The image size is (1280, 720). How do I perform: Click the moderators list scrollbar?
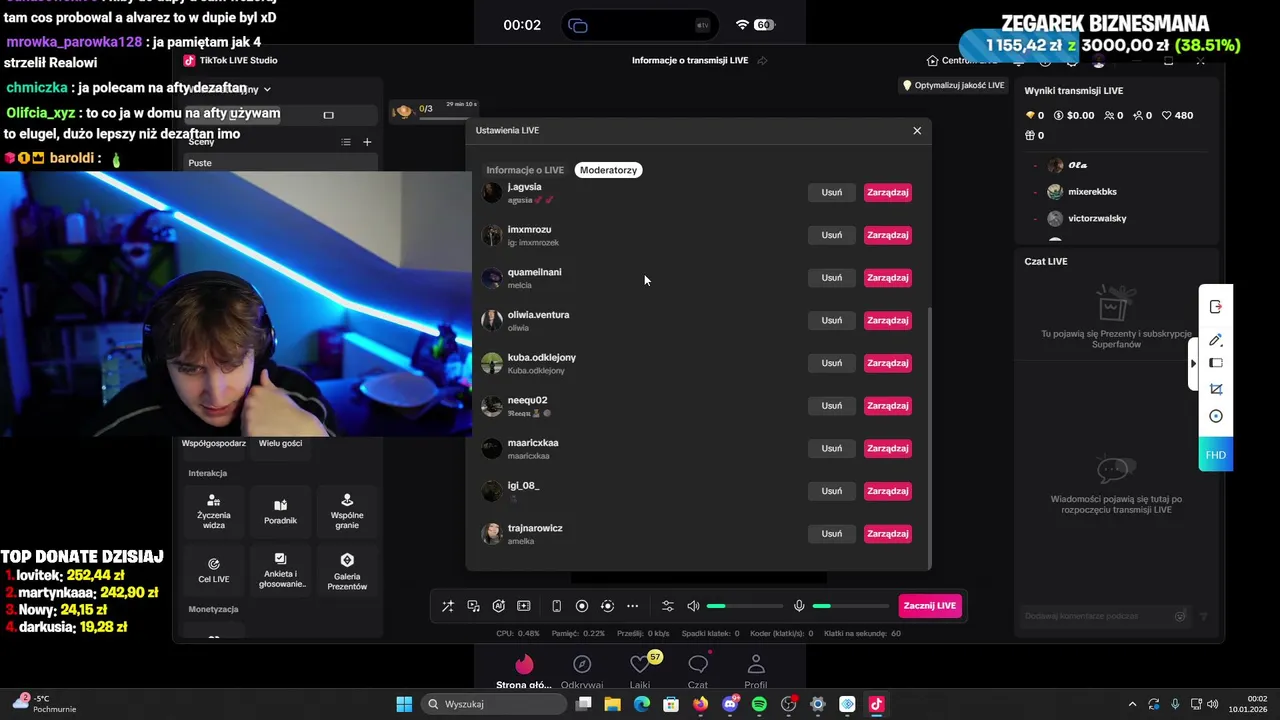[x=930, y=438]
